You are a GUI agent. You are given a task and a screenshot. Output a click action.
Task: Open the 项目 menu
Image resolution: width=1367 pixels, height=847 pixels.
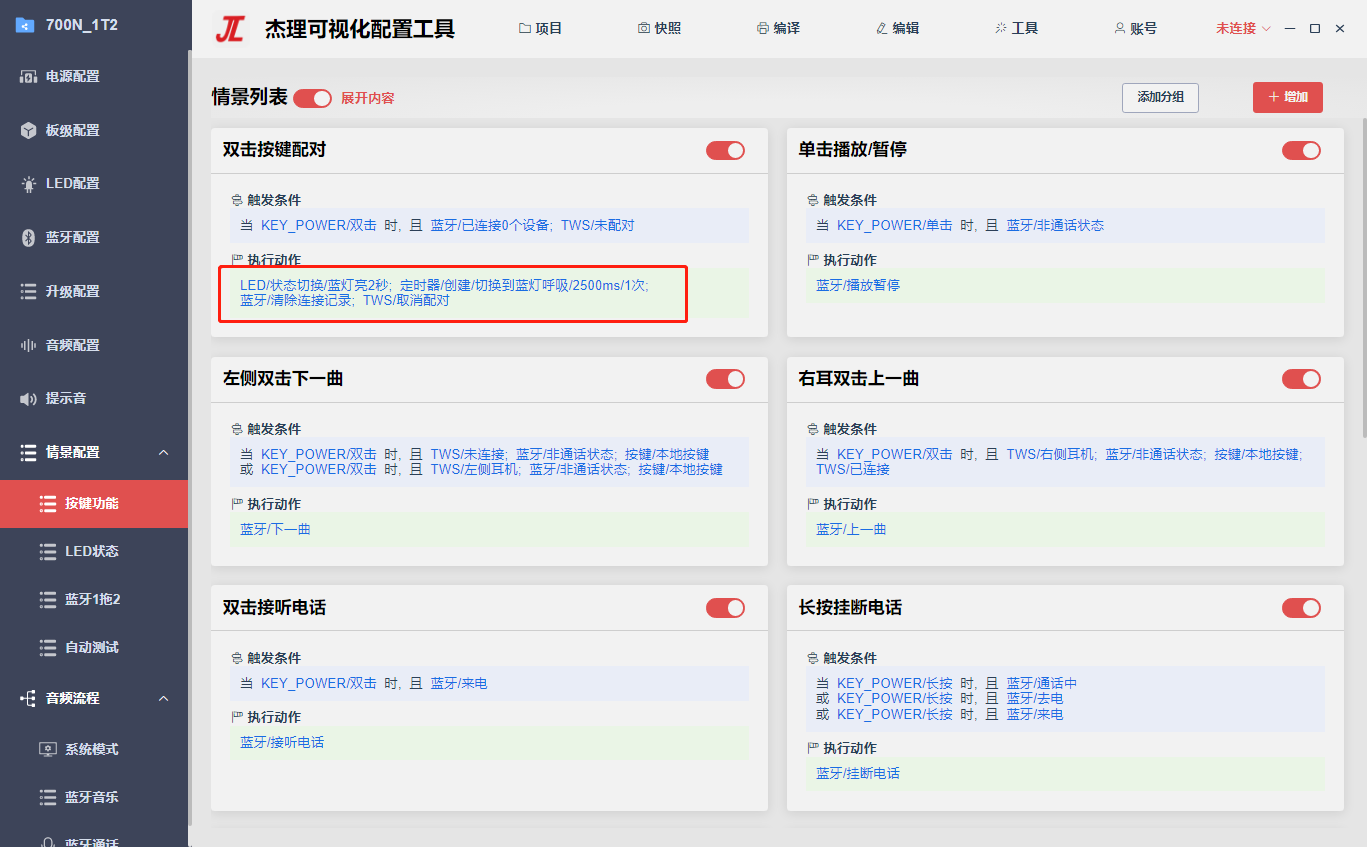point(540,28)
